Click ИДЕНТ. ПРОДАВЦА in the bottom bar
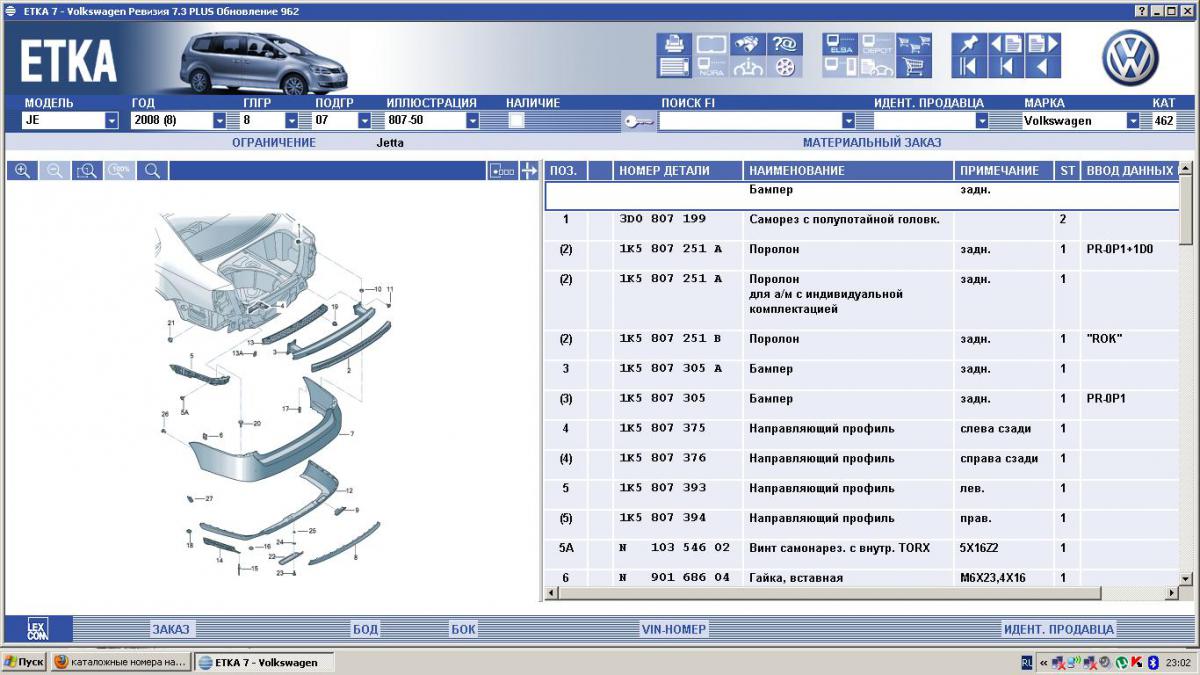Screen dimensions: 1200x675 tap(1058, 629)
